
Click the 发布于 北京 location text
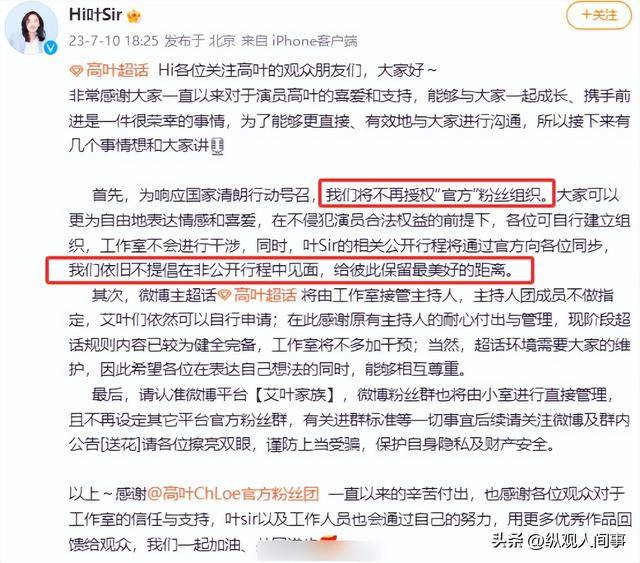200,41
